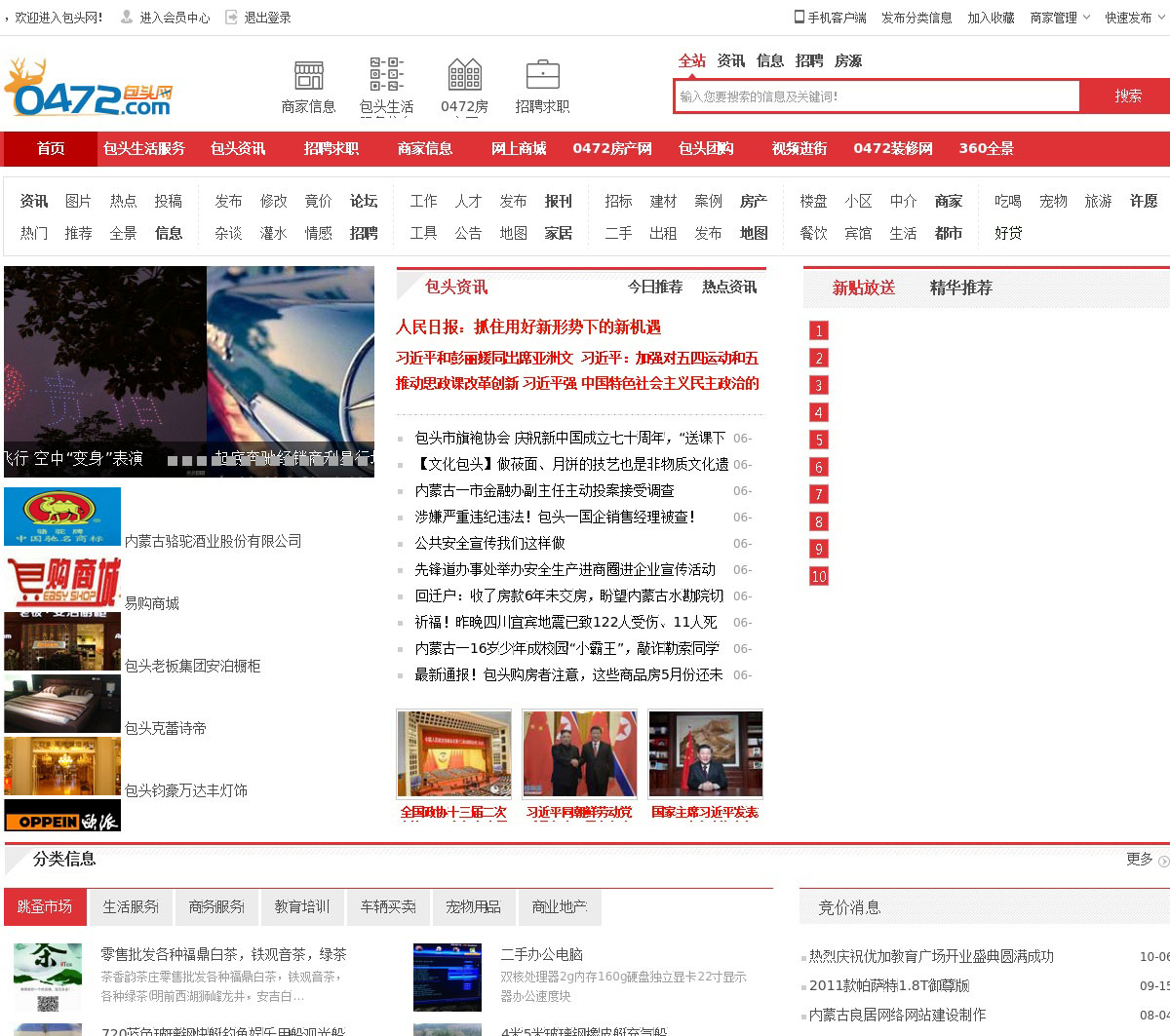Expand the 快速发布 dropdown
Image resolution: width=1170 pixels, height=1036 pixels.
1134,18
